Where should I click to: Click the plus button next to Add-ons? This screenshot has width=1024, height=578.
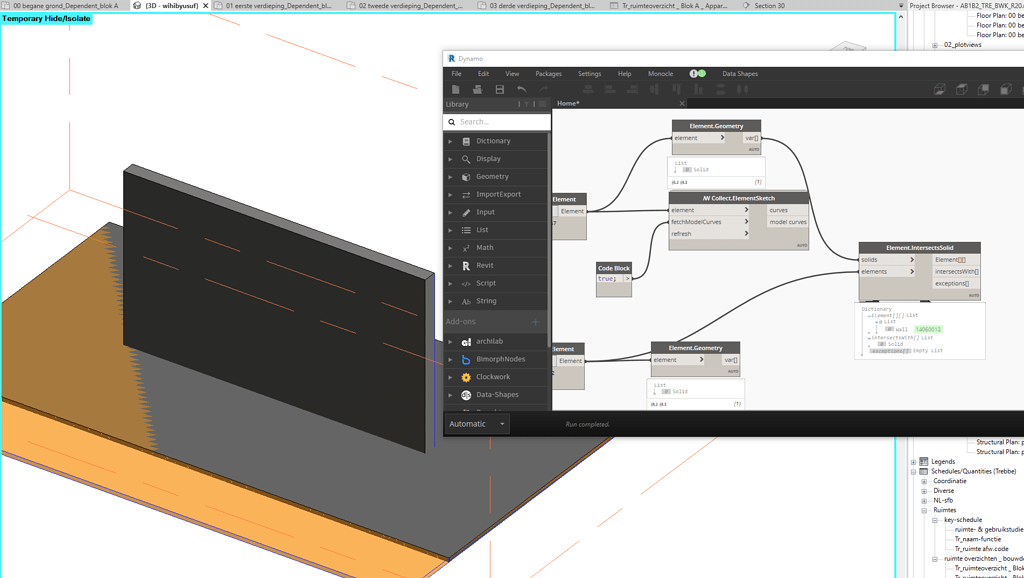pos(535,322)
